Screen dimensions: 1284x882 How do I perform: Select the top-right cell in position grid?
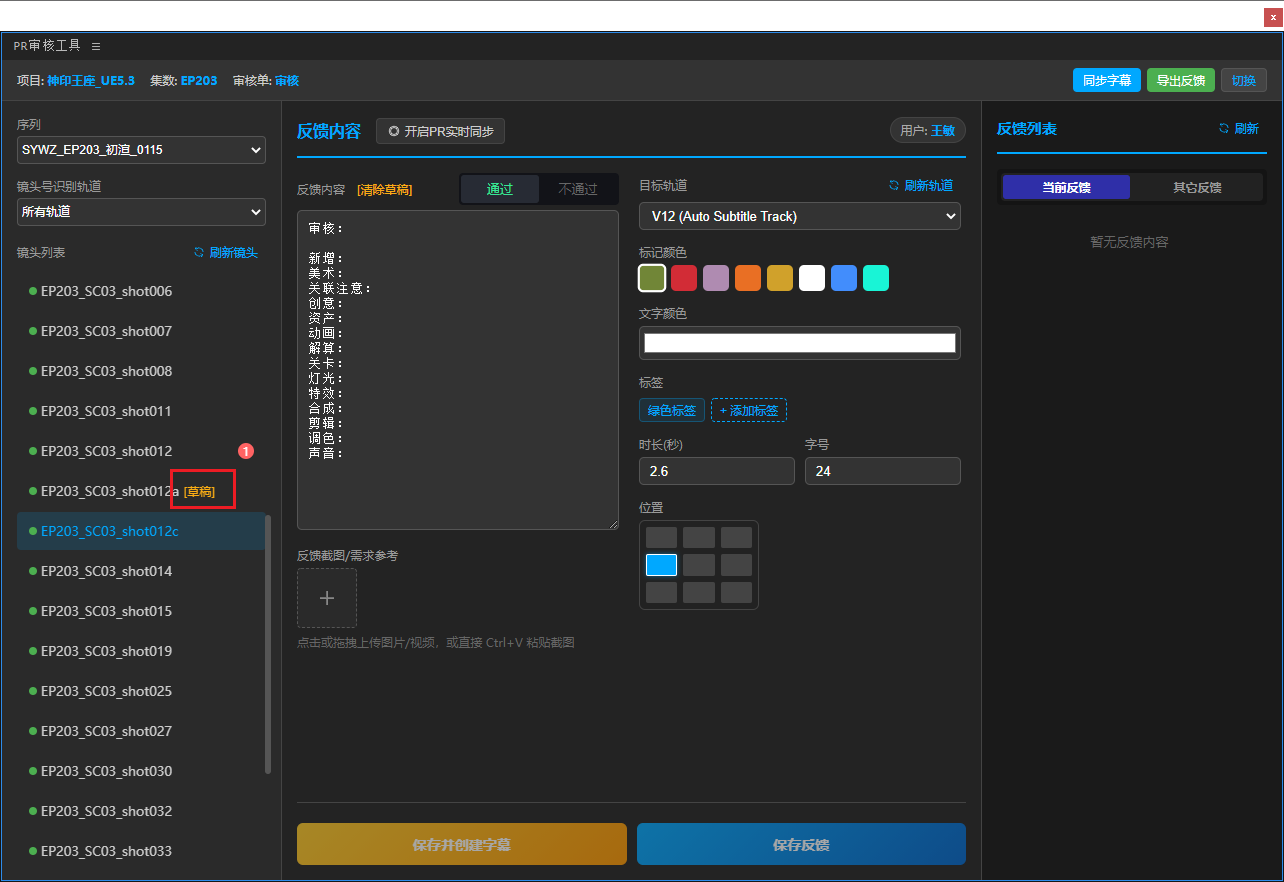[736, 538]
